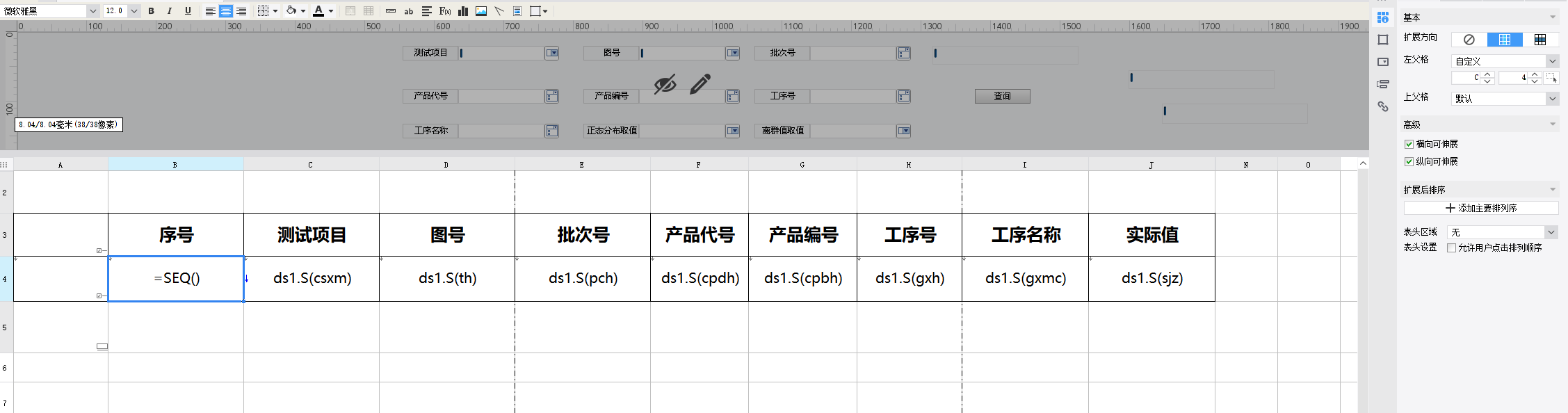Set expansion direction to vertical
This screenshot has height=413, width=1568.
[x=1505, y=40]
